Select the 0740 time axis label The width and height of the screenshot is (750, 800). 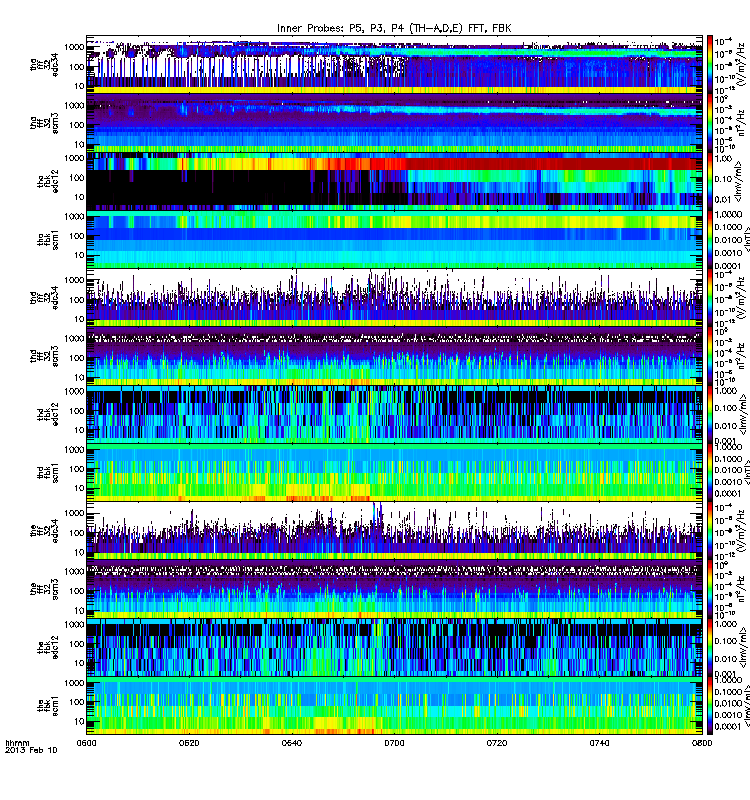(599, 743)
